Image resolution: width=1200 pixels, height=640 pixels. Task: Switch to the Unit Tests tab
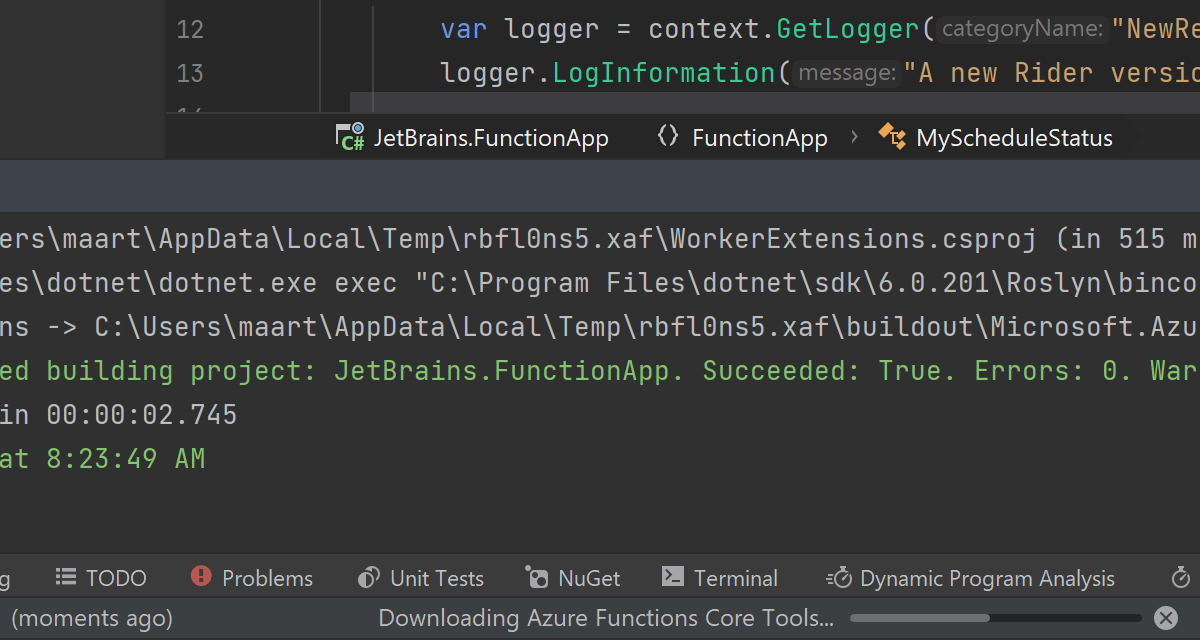tap(436, 578)
